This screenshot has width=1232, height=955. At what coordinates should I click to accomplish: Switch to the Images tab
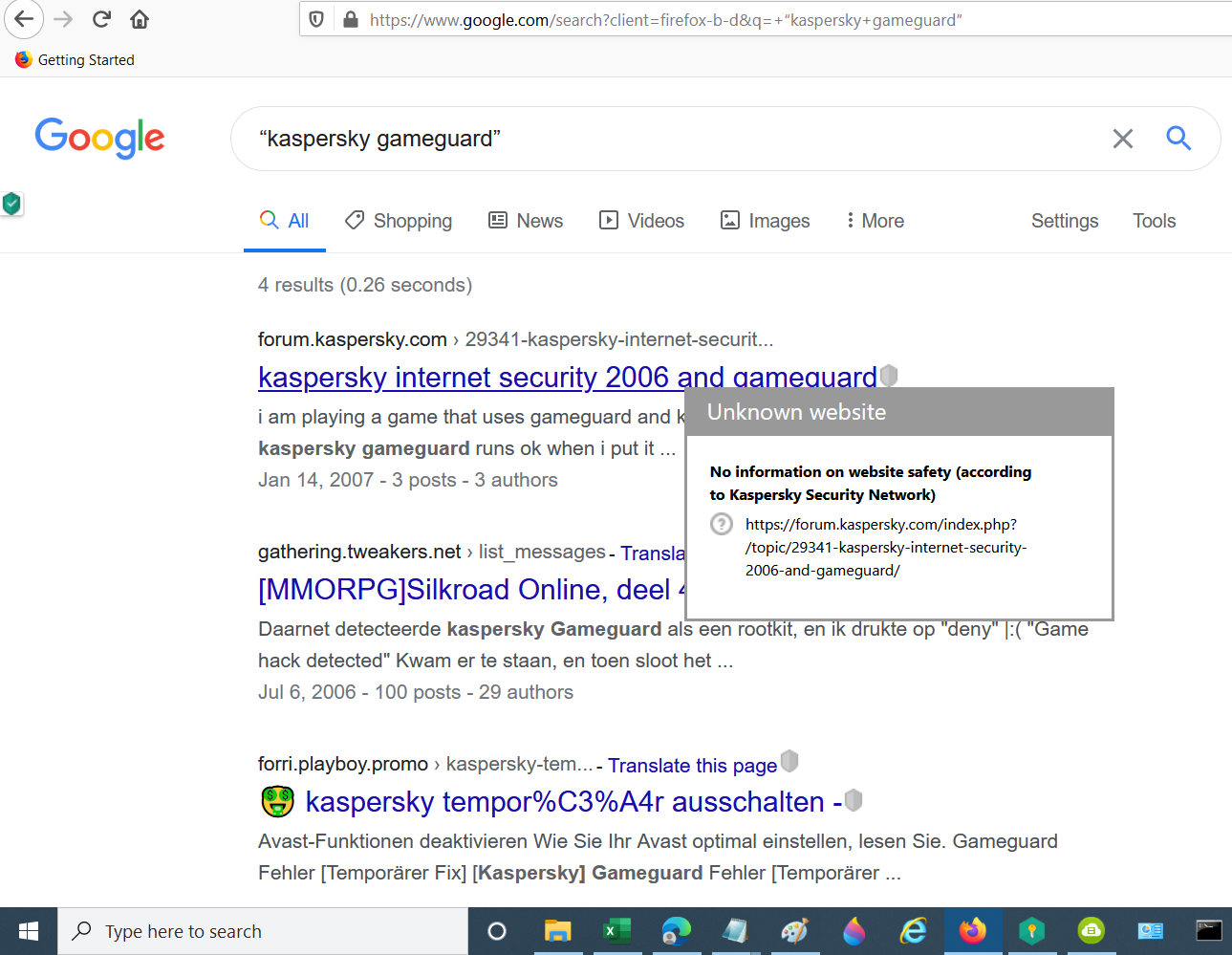click(x=765, y=221)
